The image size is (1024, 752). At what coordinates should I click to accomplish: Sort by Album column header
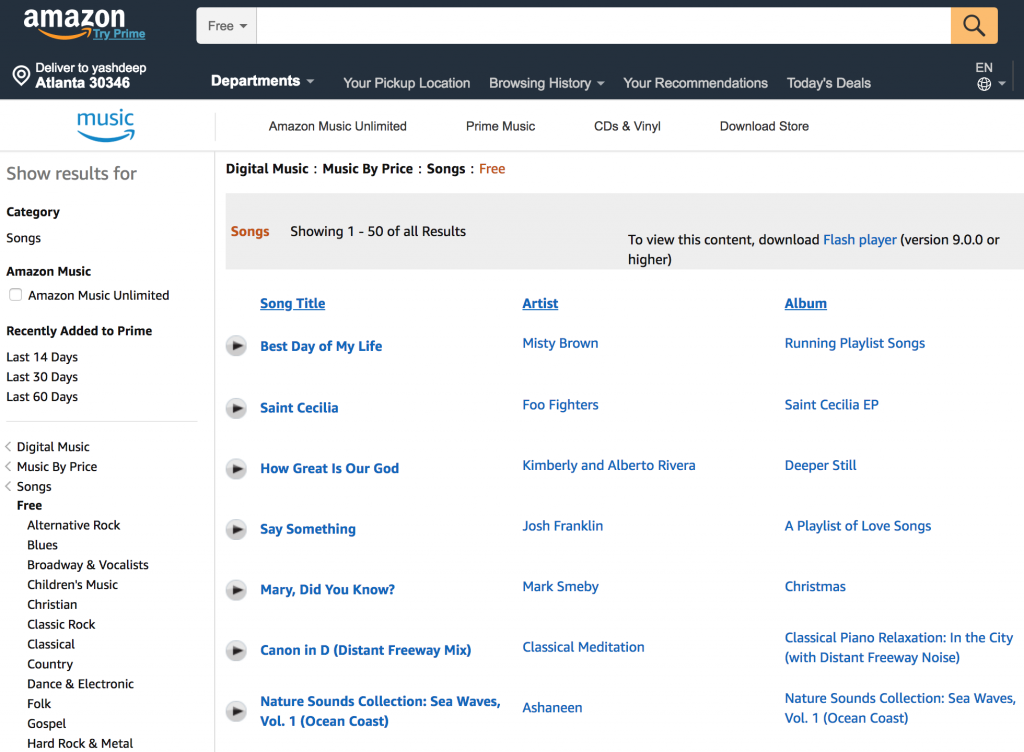click(805, 303)
